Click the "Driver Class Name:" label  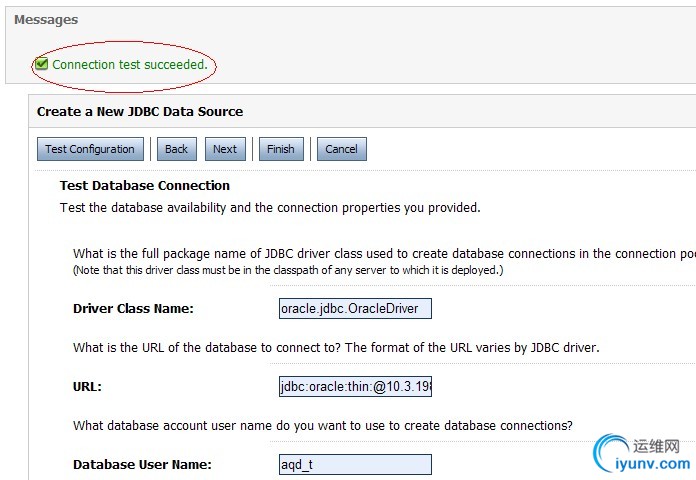pyautogui.click(x=133, y=308)
